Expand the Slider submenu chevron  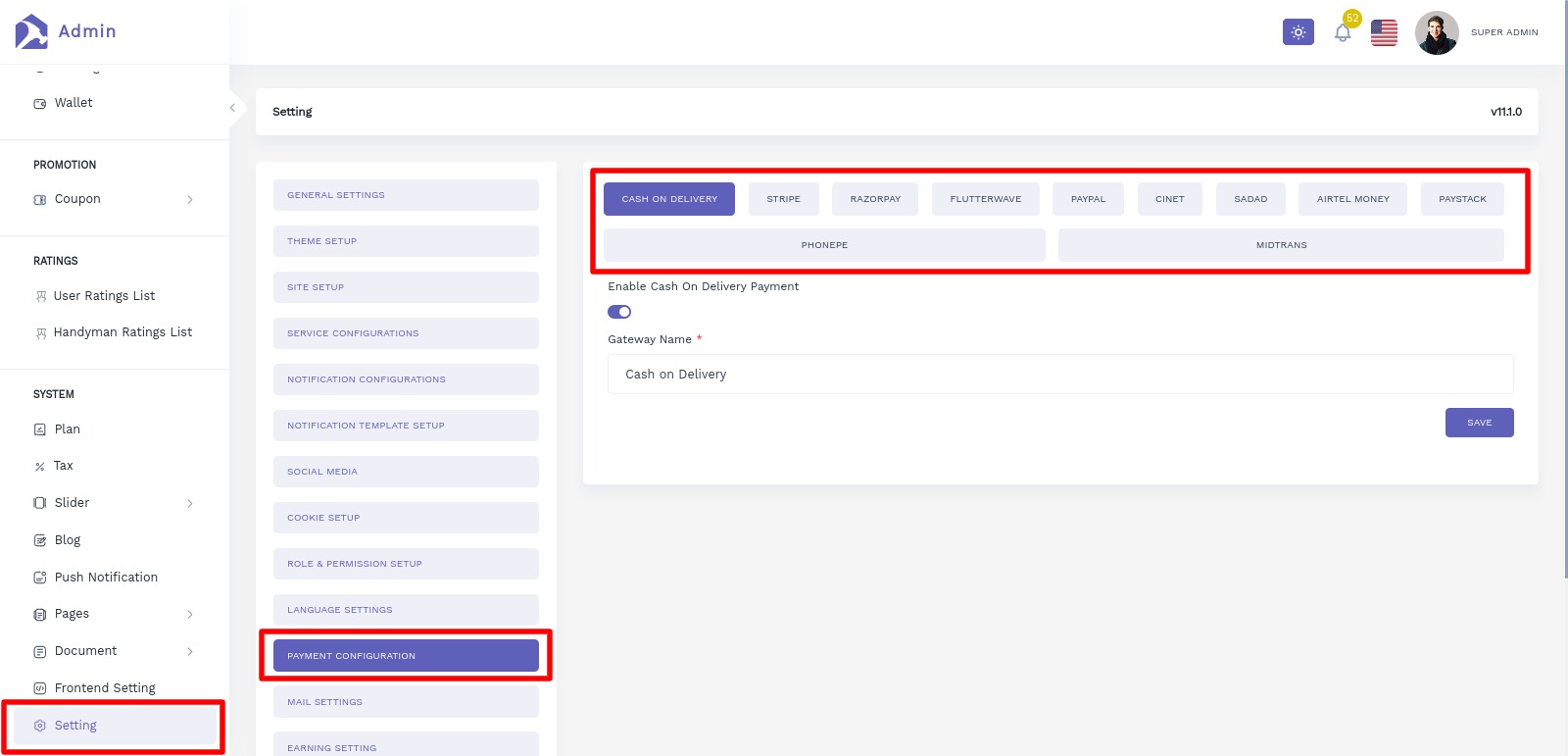(190, 504)
